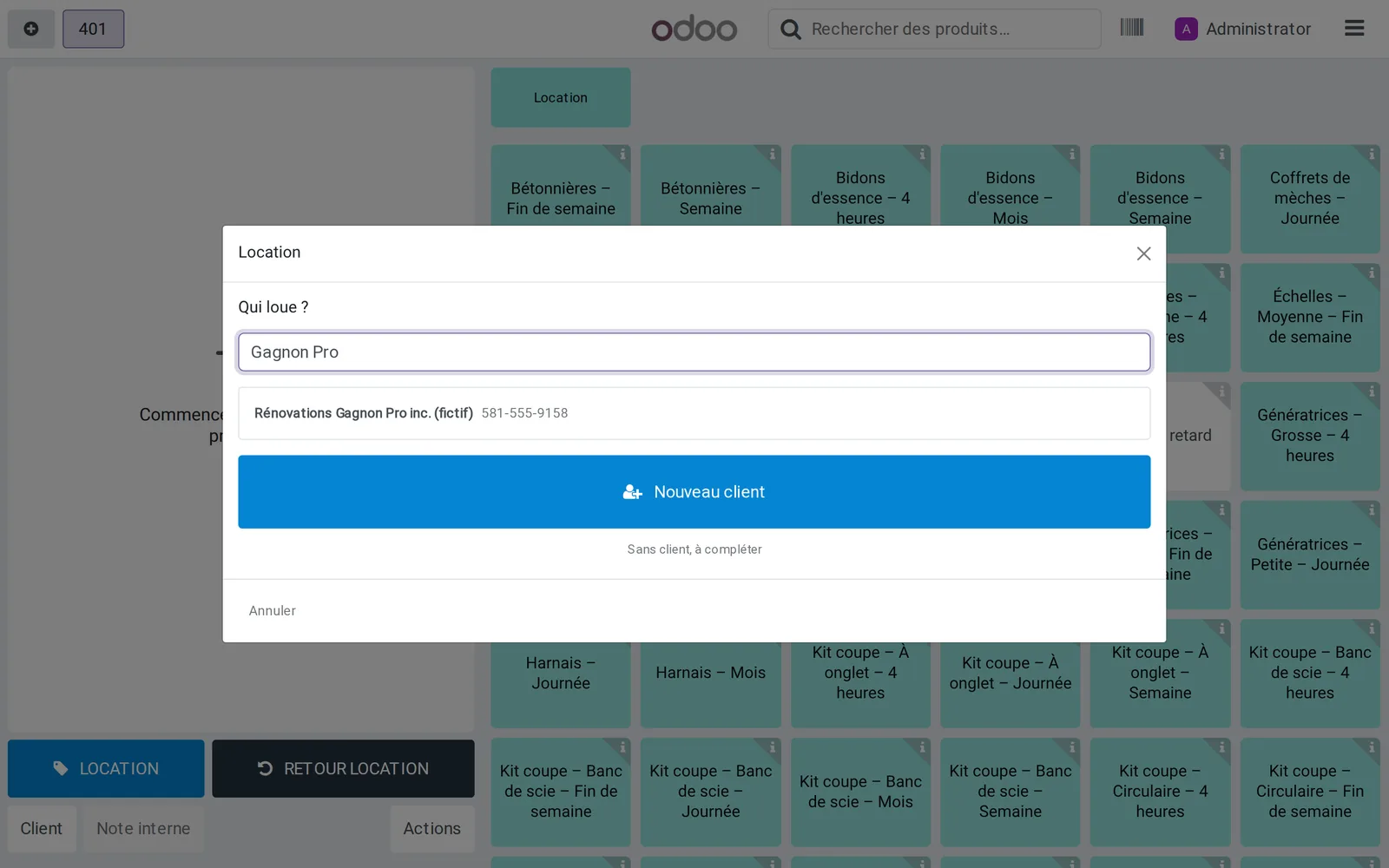Screen dimensions: 1389x868
Task: Click the Administrator avatar icon
Action: 1186,29
